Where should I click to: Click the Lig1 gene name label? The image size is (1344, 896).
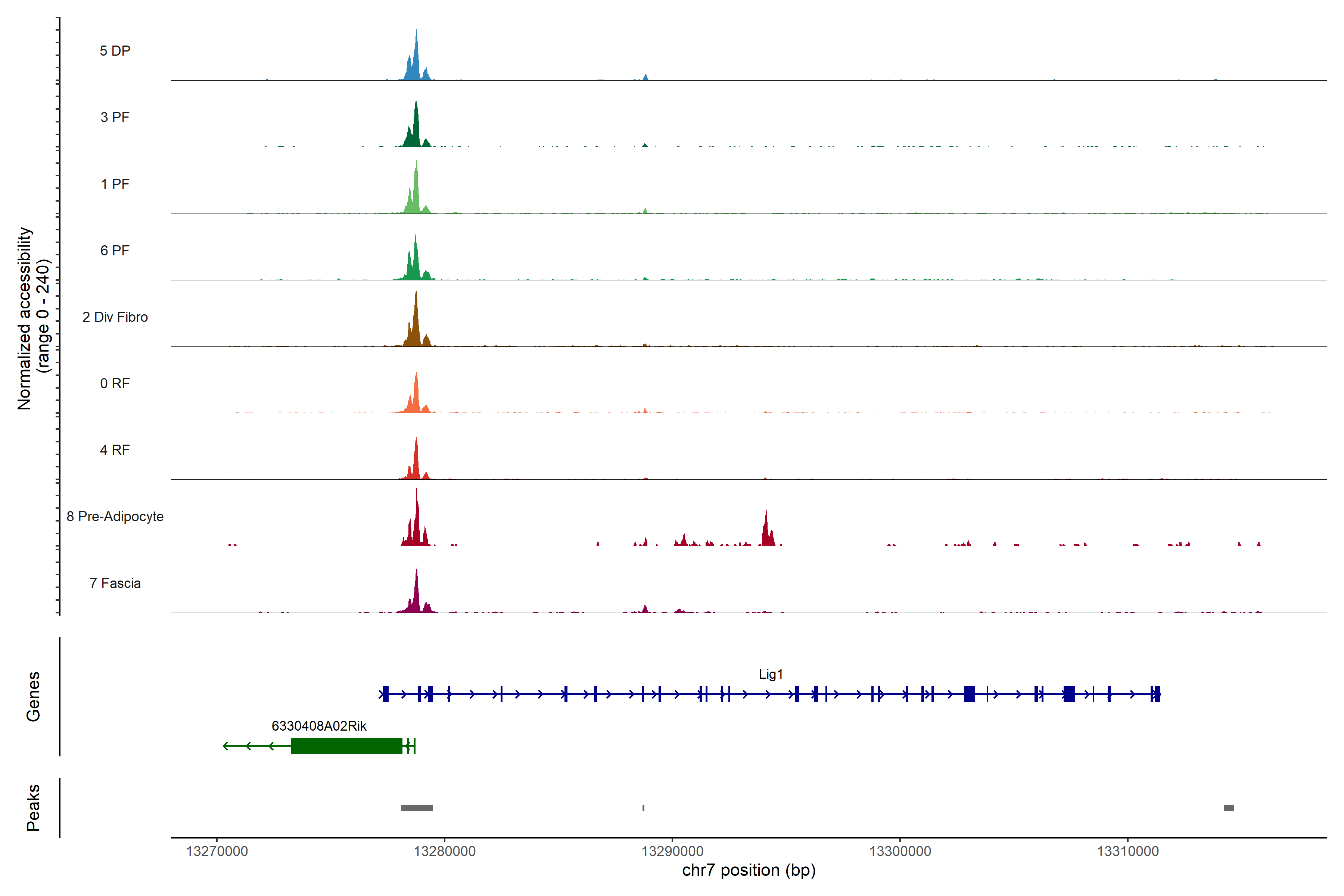pyautogui.click(x=770, y=674)
